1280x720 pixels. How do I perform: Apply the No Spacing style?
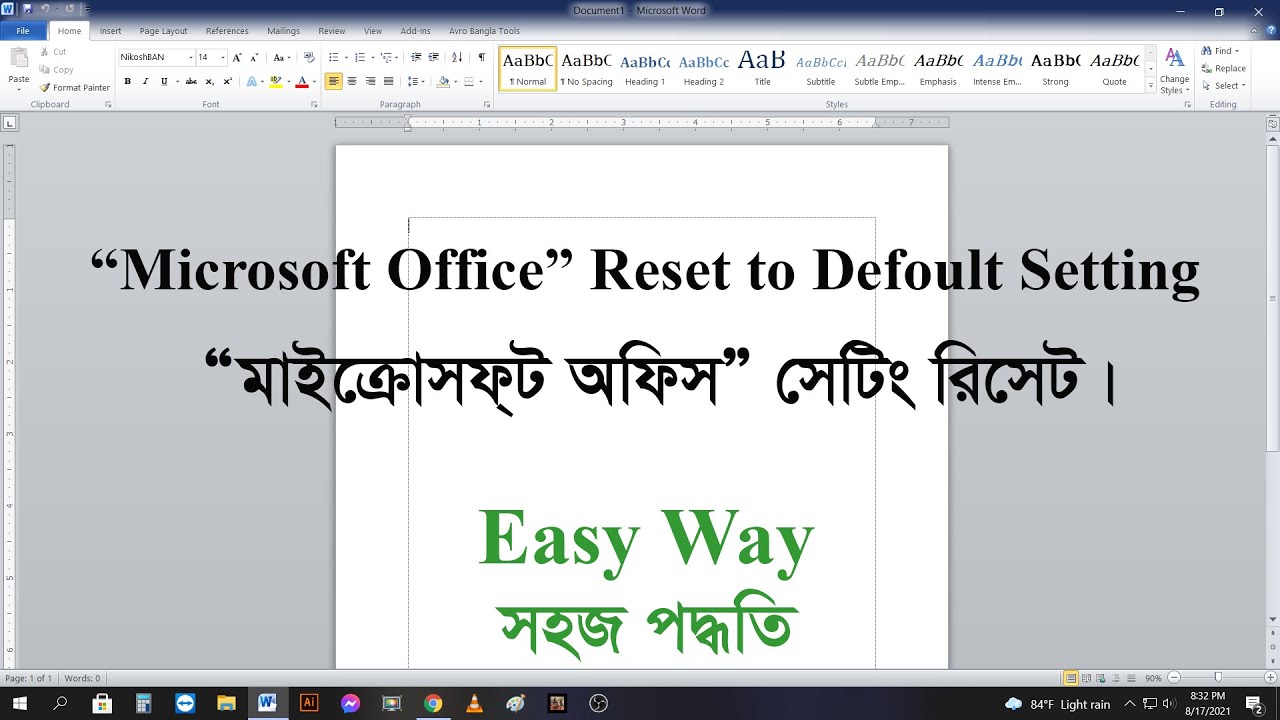click(x=586, y=69)
